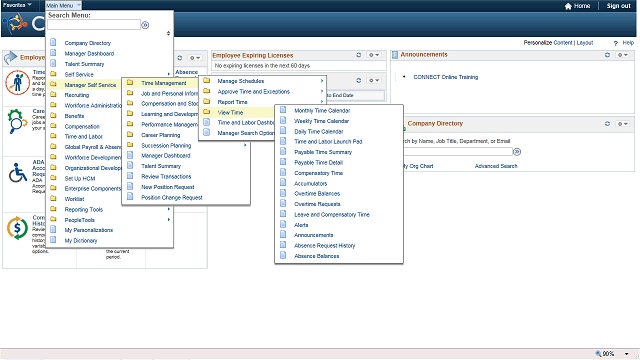640x360 pixels.
Task: Click the Company Directory search go icon
Action: pos(517,152)
